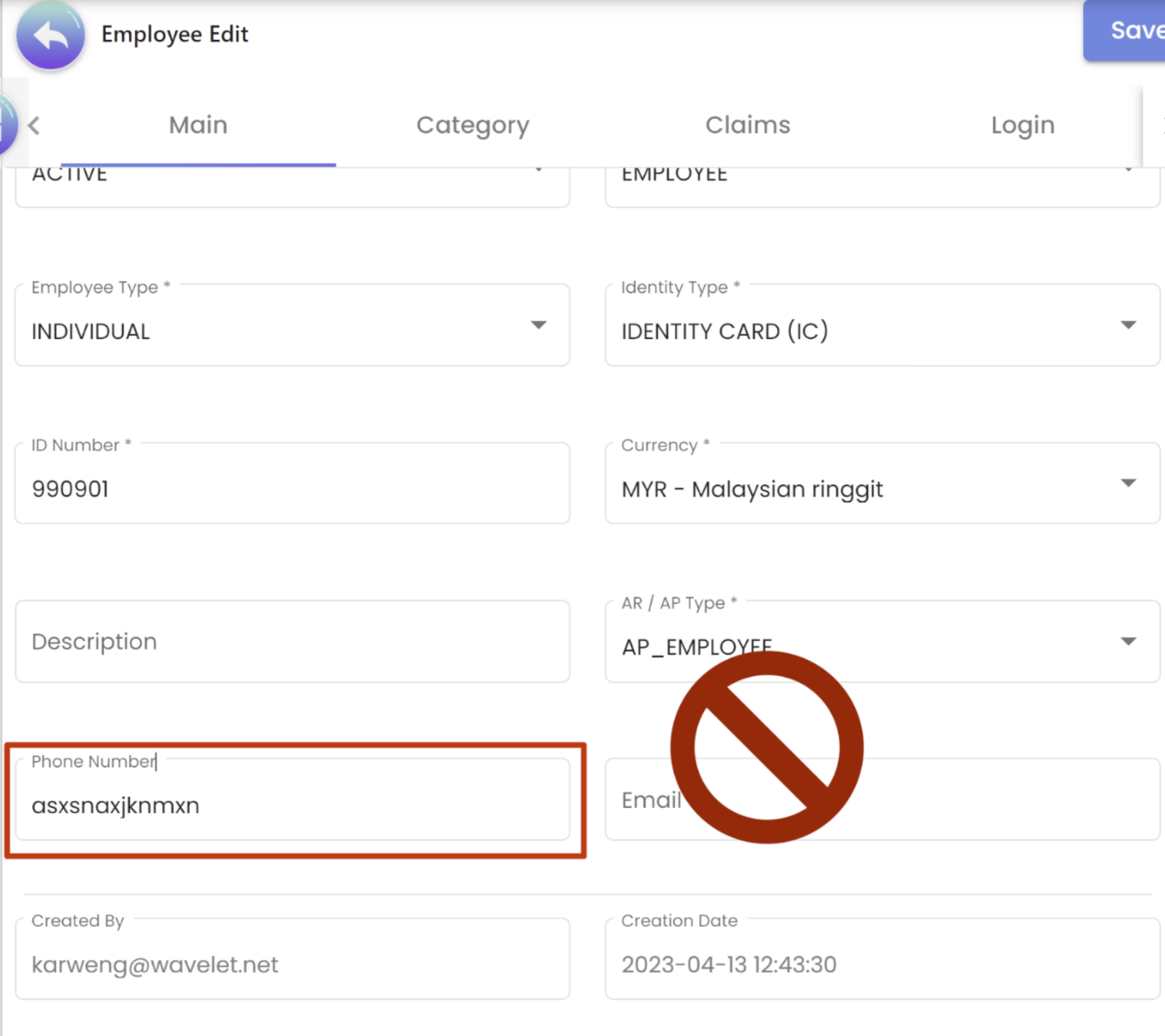Viewport: 1165px width, 1036px height.
Task: Click the Creation Date field
Action: [x=881, y=964]
